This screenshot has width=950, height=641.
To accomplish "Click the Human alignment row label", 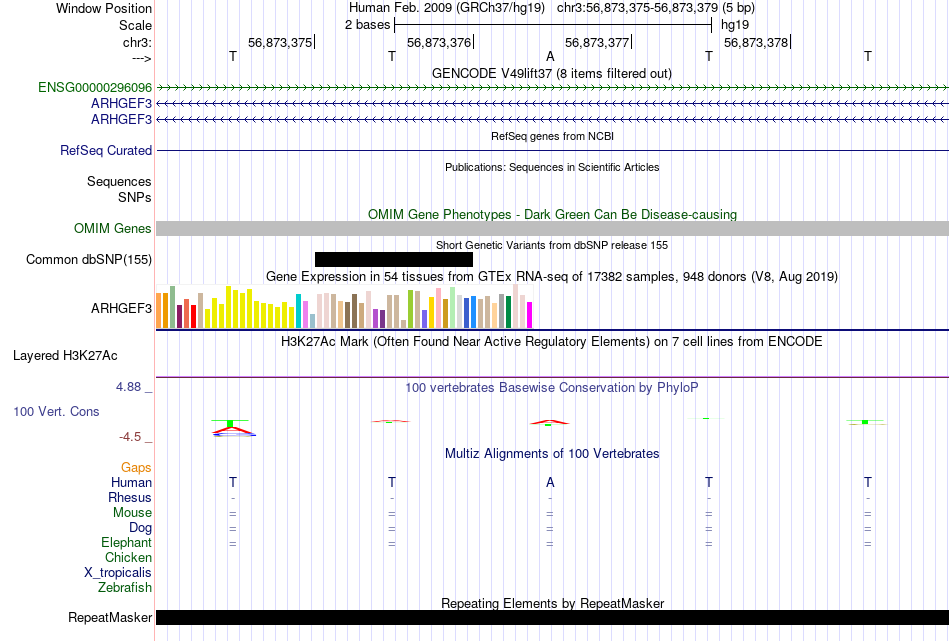I will point(131,482).
